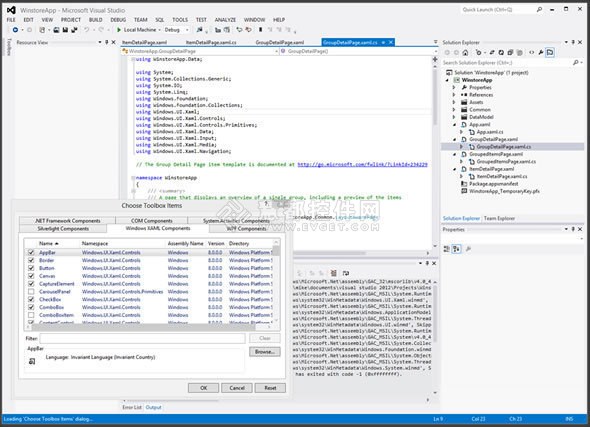Toggle Preview Selected Items in Solution Explorer
Image resolution: width=590 pixels, height=427 pixels.
pos(550,53)
